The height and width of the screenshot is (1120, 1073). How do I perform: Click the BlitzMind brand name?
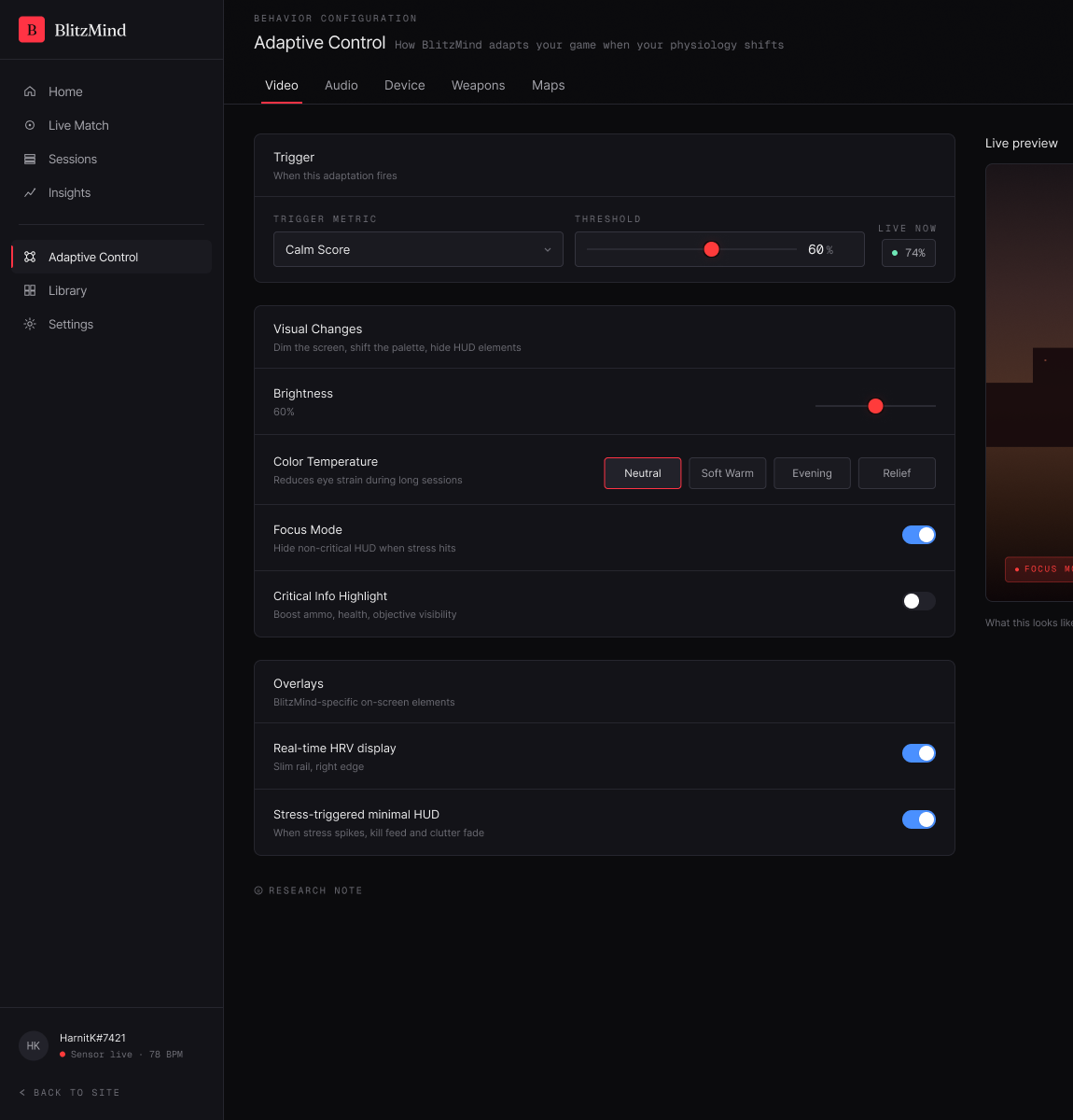(91, 30)
